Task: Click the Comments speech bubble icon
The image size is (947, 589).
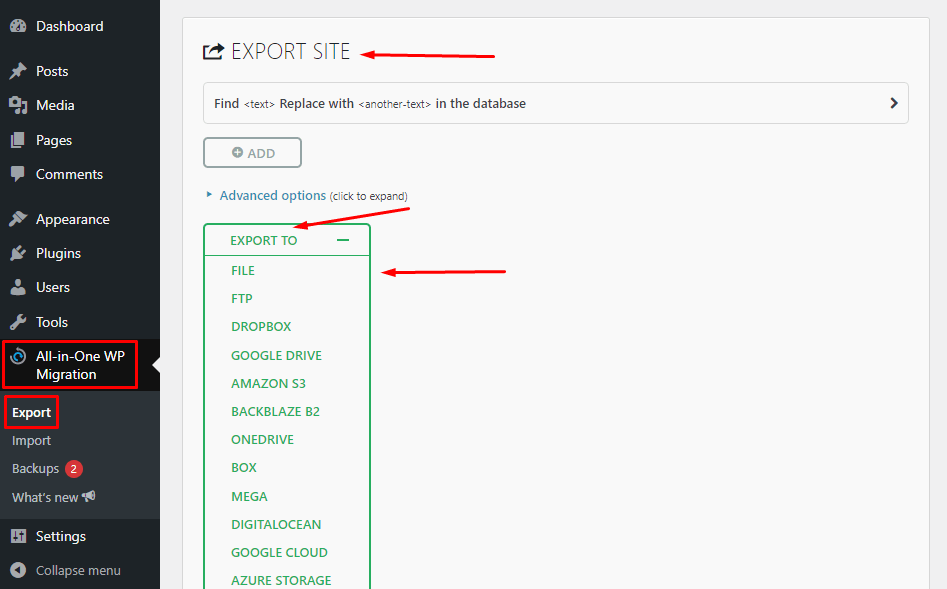Action: pos(18,174)
